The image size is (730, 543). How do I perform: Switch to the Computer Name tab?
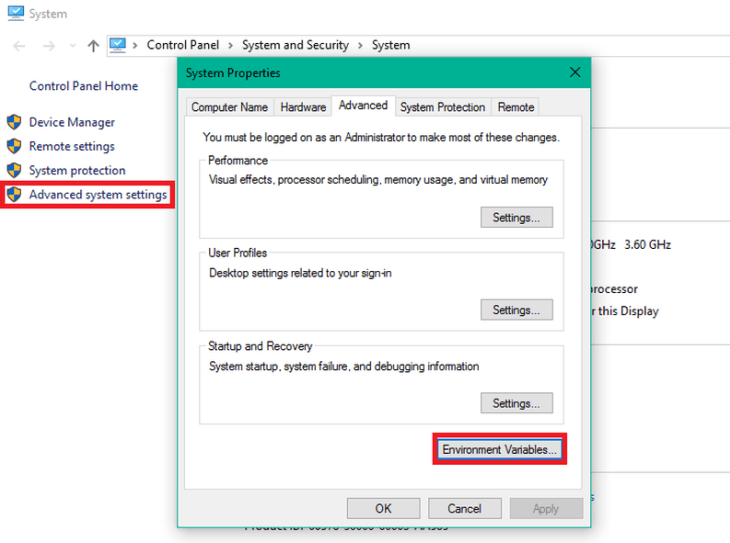tap(229, 107)
